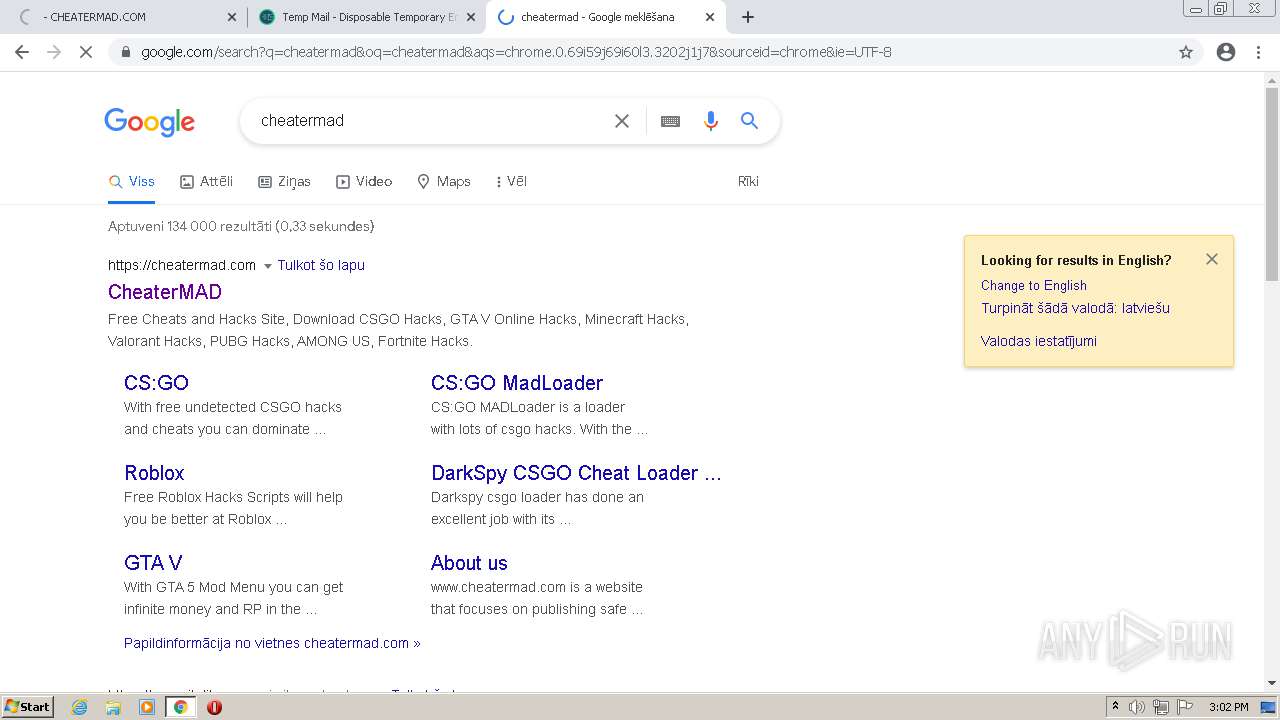The image size is (1280, 720).
Task: Click the volume speaker tray icon
Action: (1137, 707)
